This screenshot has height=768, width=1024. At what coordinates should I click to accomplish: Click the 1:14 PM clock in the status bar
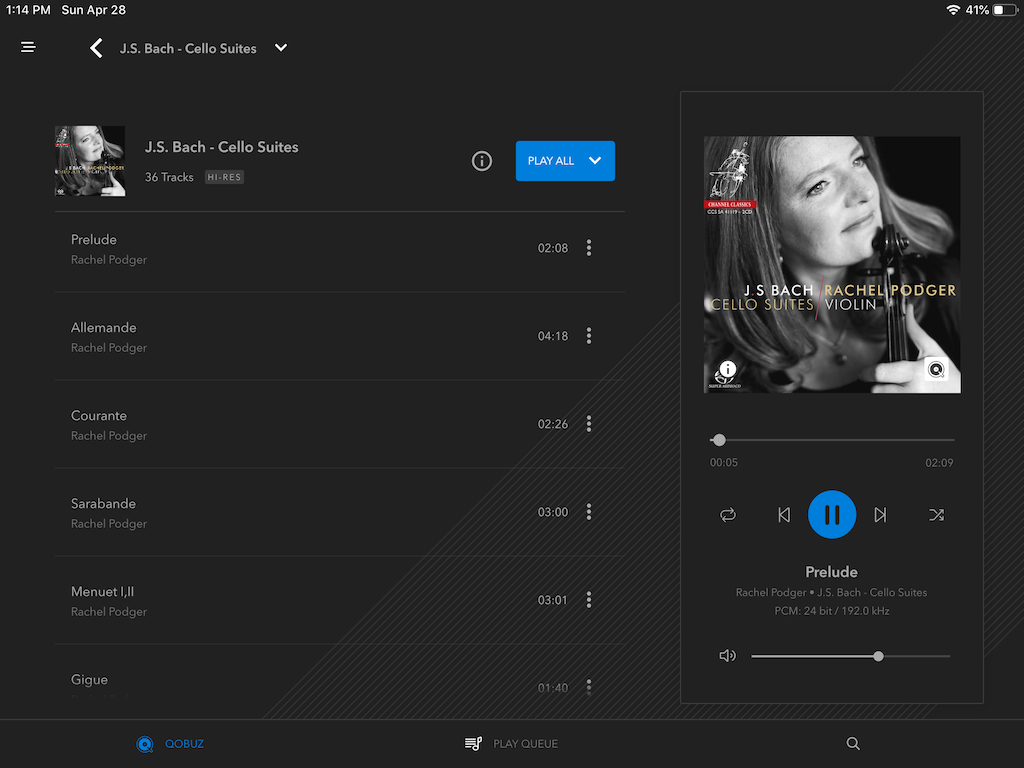(x=28, y=10)
